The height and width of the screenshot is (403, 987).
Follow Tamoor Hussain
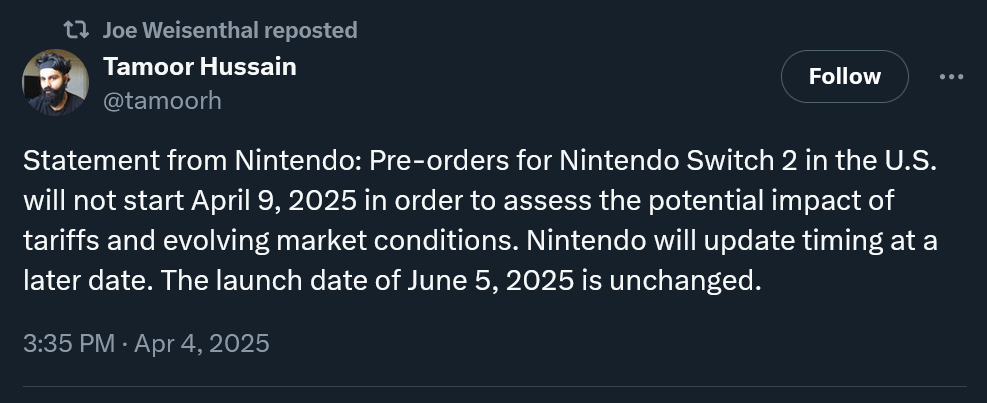pos(845,76)
